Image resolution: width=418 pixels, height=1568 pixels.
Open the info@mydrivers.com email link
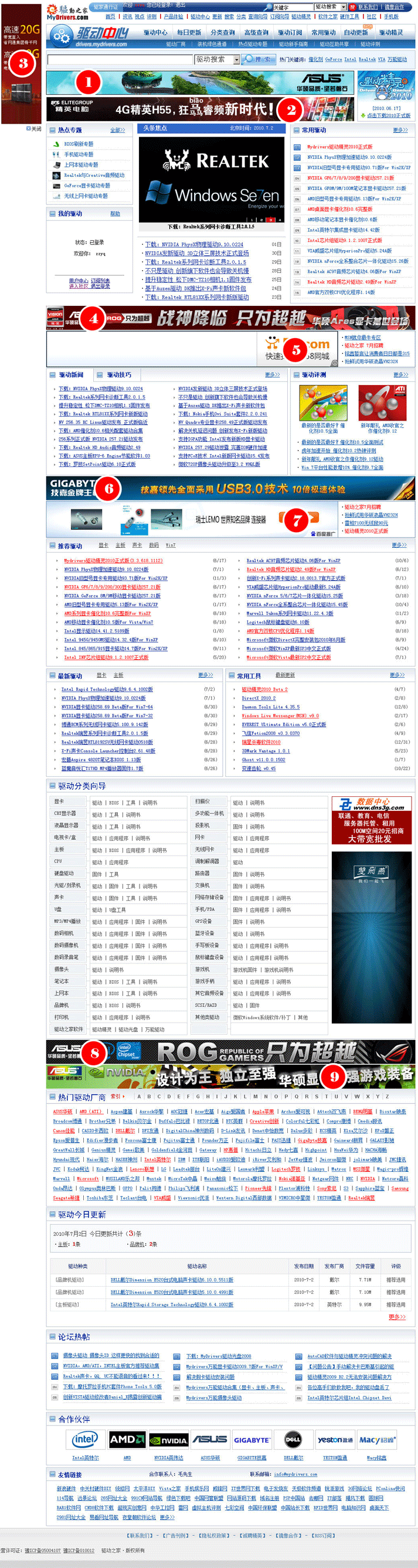(295, 1474)
